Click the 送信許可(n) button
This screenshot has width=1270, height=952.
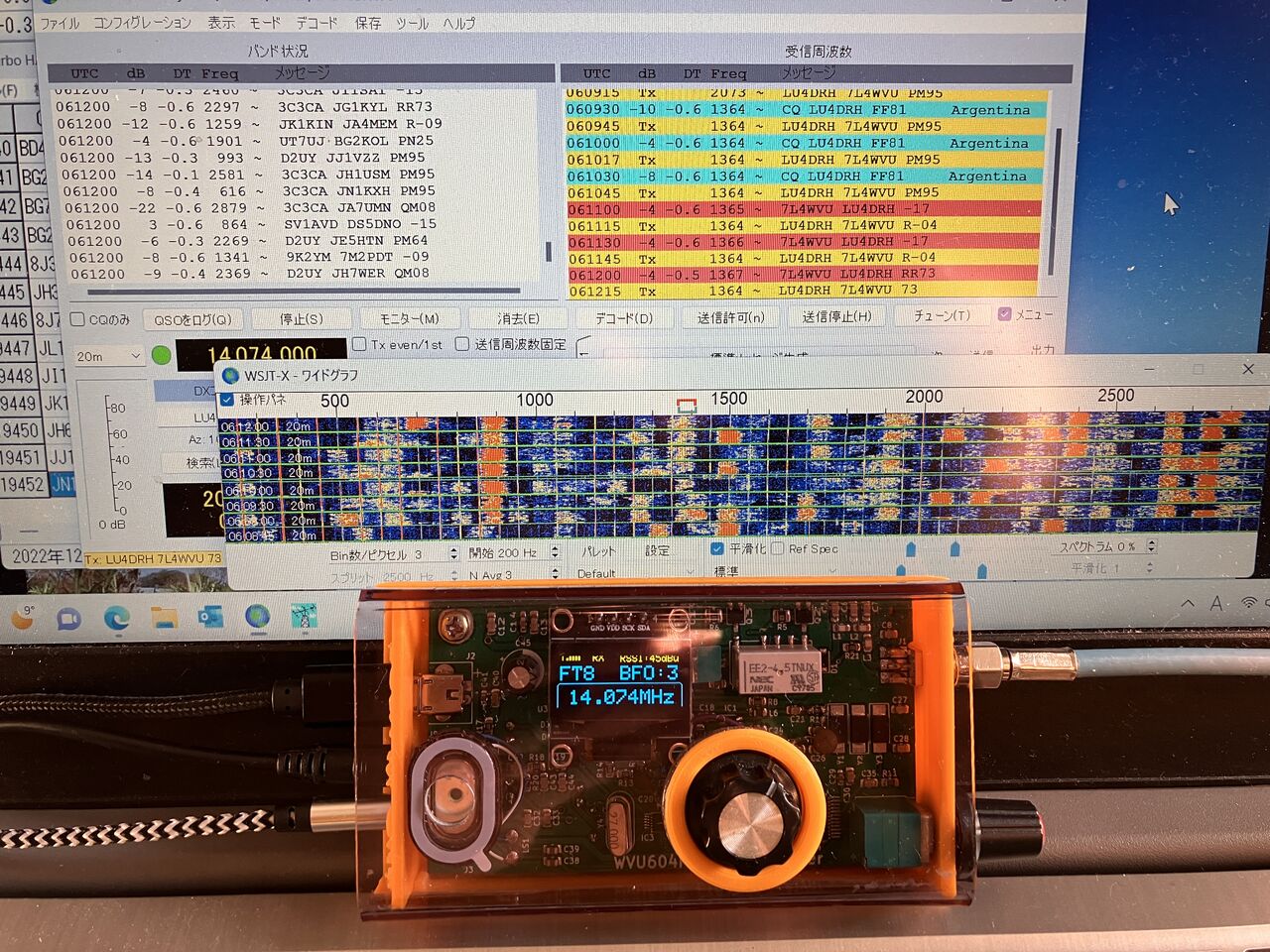coord(731,317)
